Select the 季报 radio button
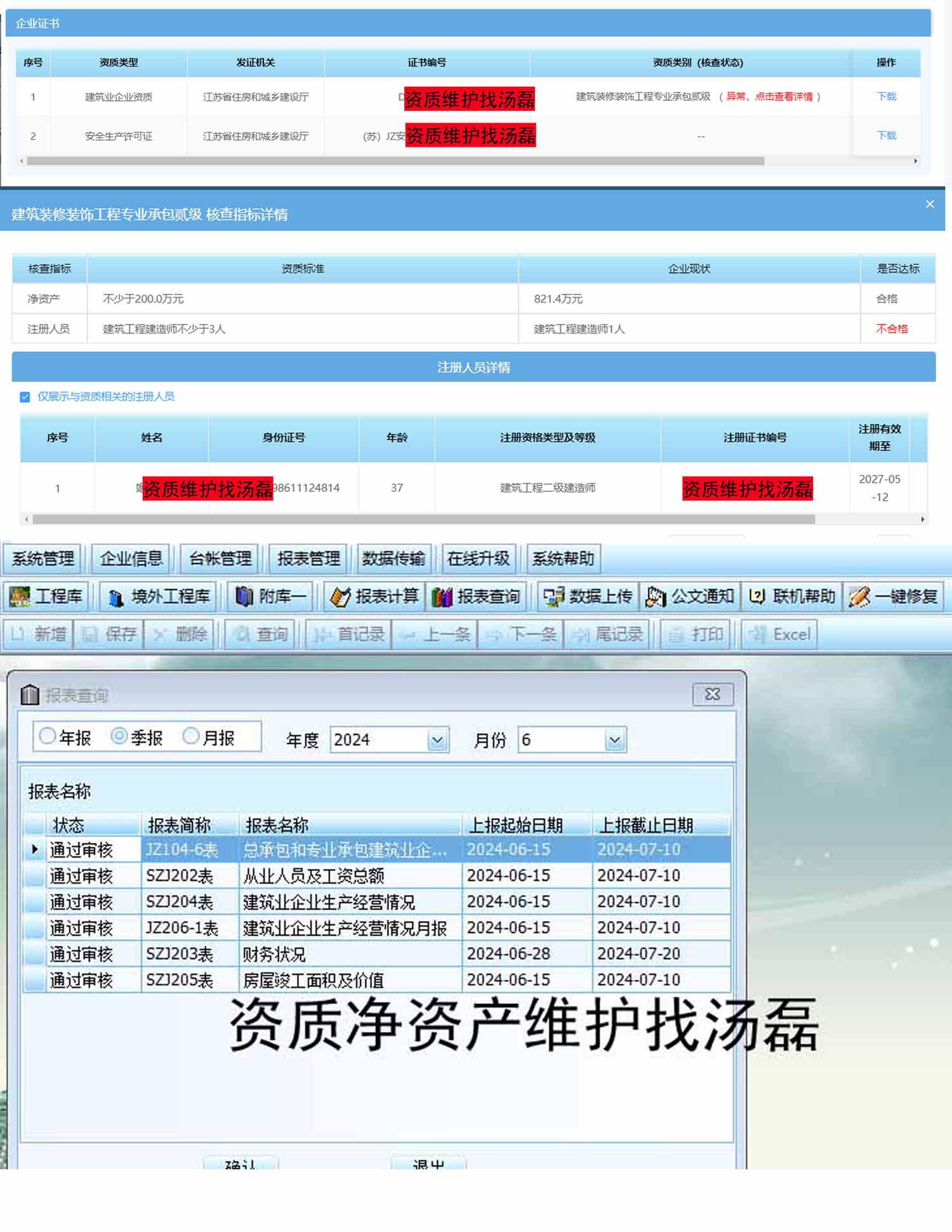Screen dimensions: 952x1232 coord(119,736)
